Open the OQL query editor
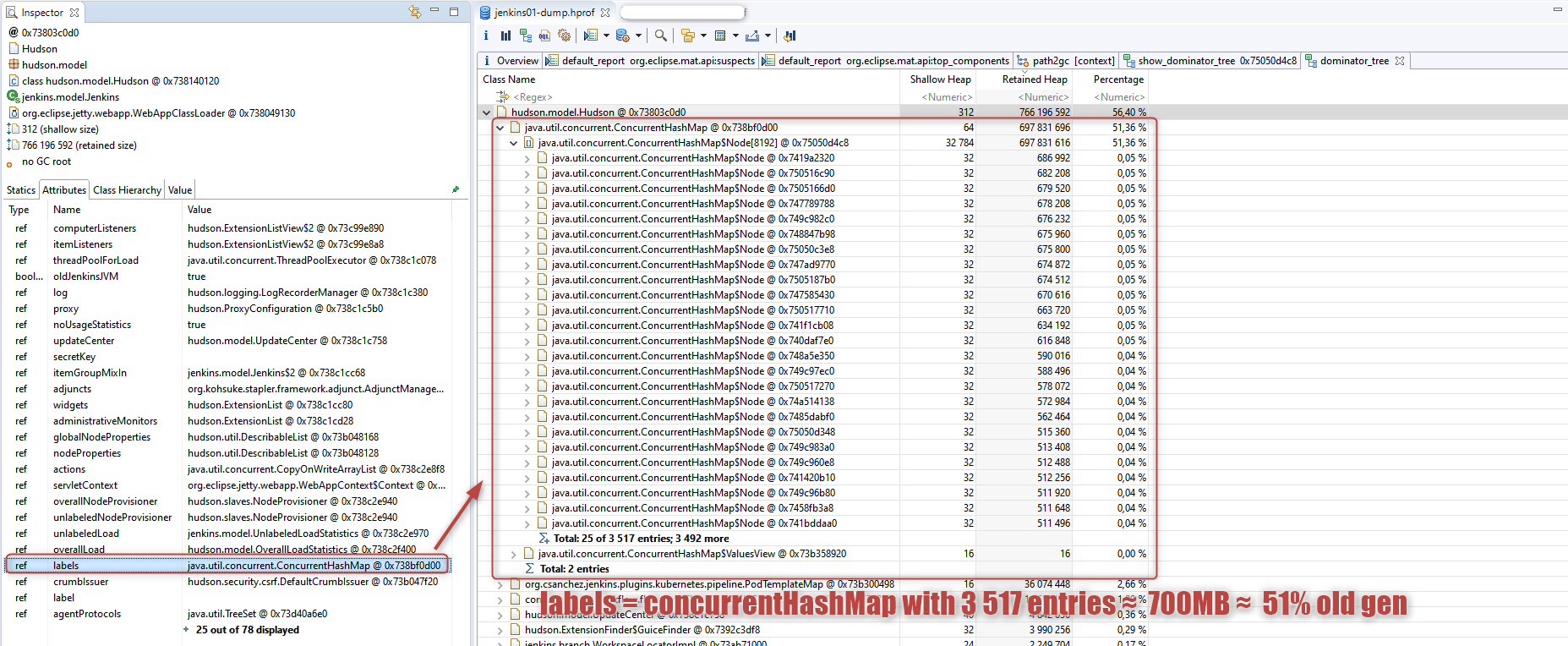 (x=544, y=36)
